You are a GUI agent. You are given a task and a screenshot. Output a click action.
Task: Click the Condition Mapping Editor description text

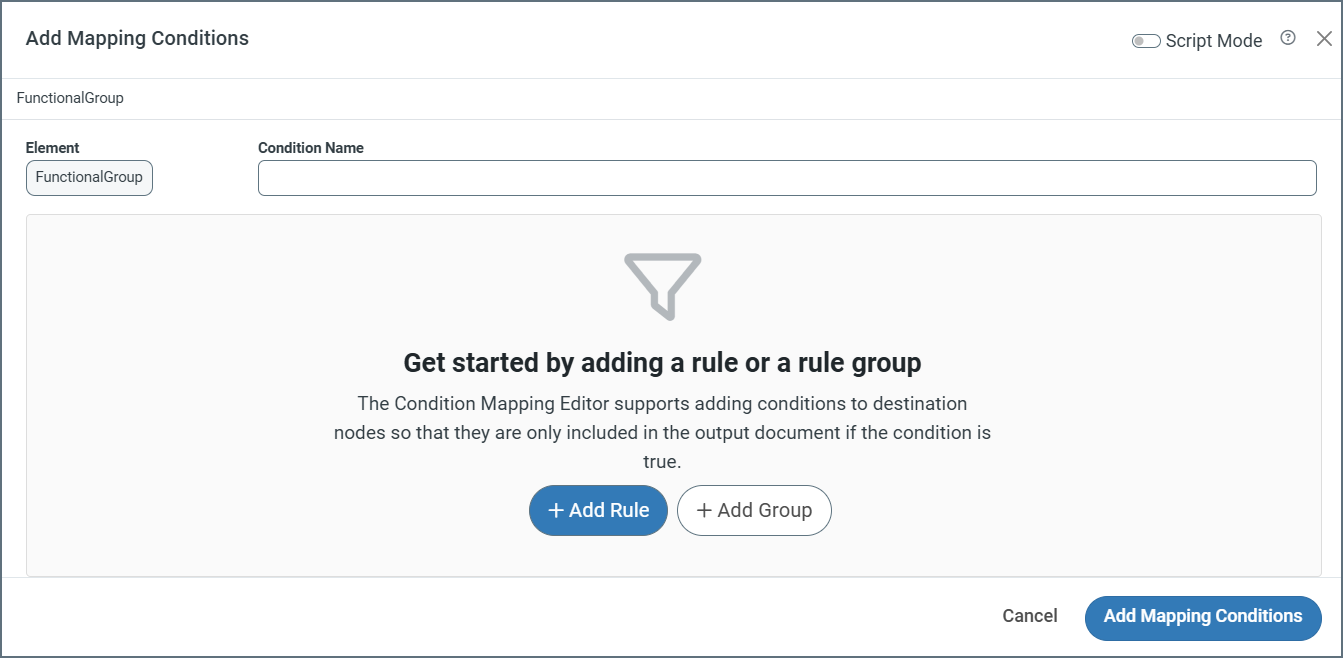coord(662,433)
